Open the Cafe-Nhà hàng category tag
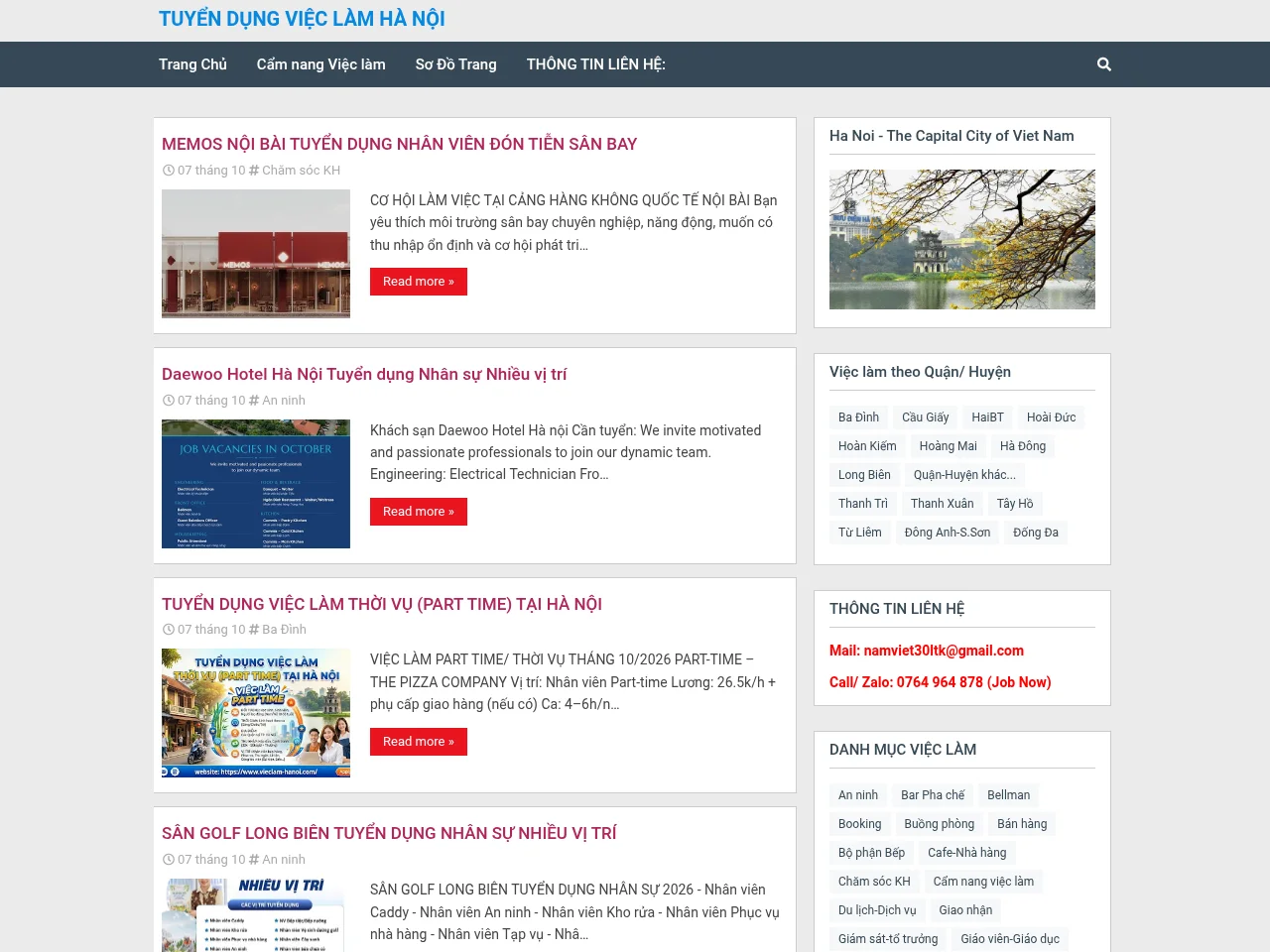This screenshot has height=952, width=1270. (x=967, y=853)
